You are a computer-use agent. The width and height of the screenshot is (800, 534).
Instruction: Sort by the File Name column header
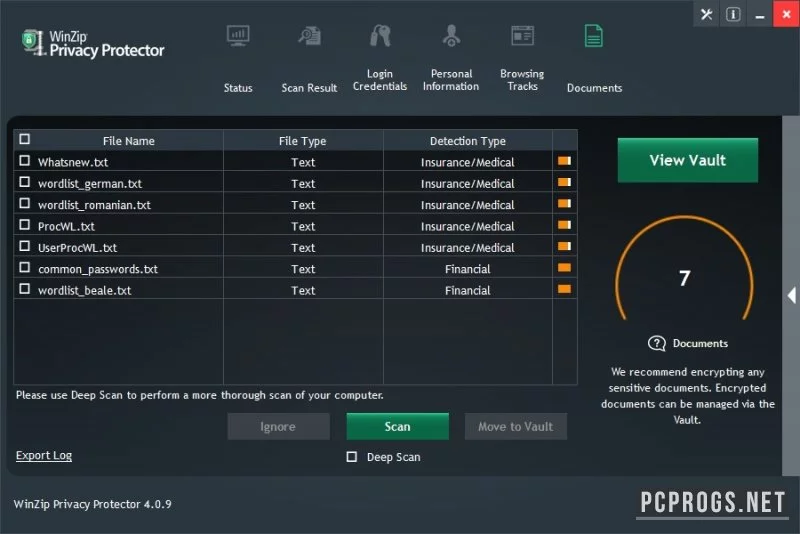point(129,141)
